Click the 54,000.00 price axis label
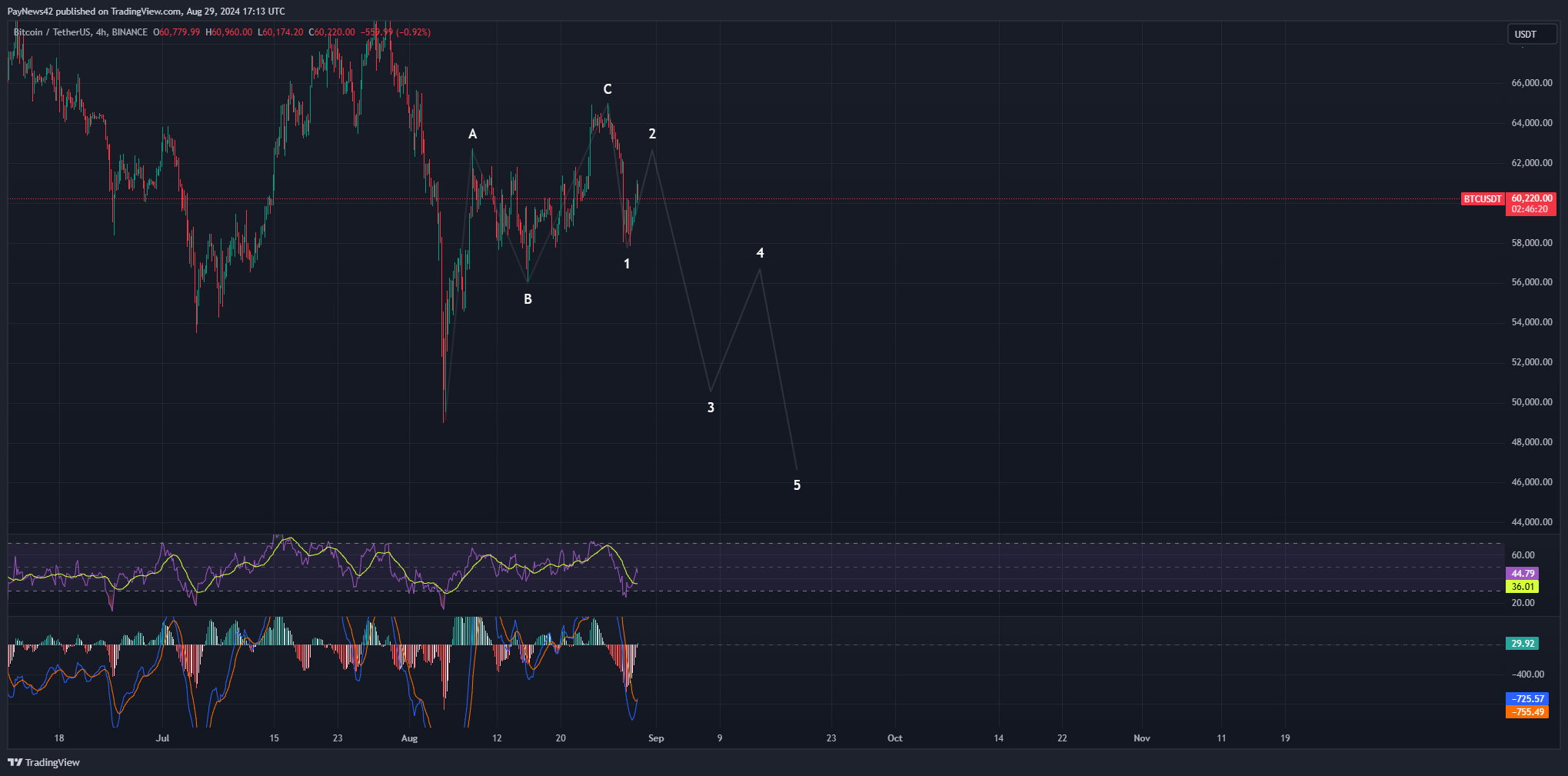Screen dimensions: 1568x776 pos(1532,322)
